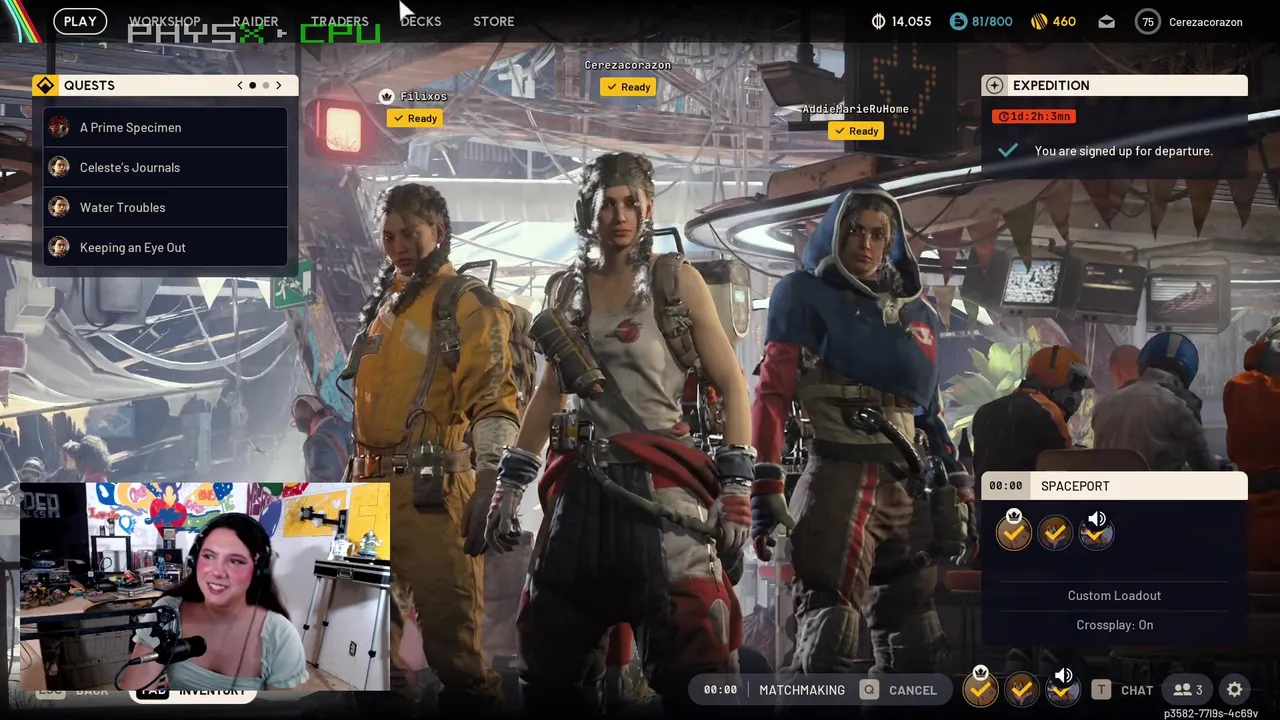Click the Filixos player name tag
Viewport: 1280px width, 720px height.
(x=423, y=96)
